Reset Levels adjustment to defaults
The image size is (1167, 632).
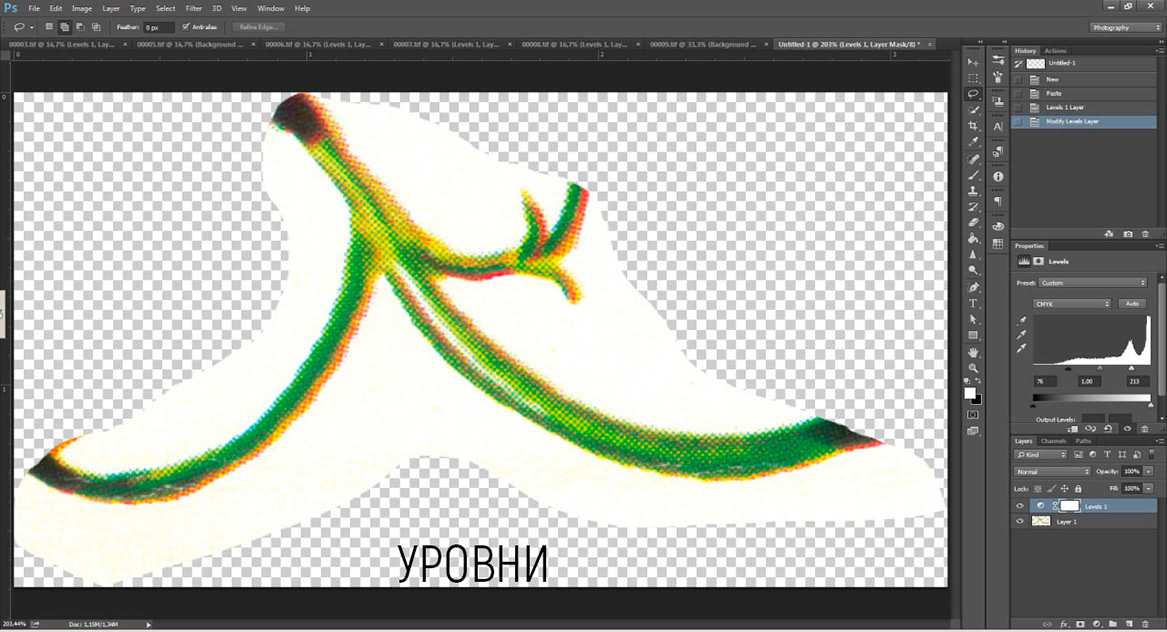(x=1108, y=429)
